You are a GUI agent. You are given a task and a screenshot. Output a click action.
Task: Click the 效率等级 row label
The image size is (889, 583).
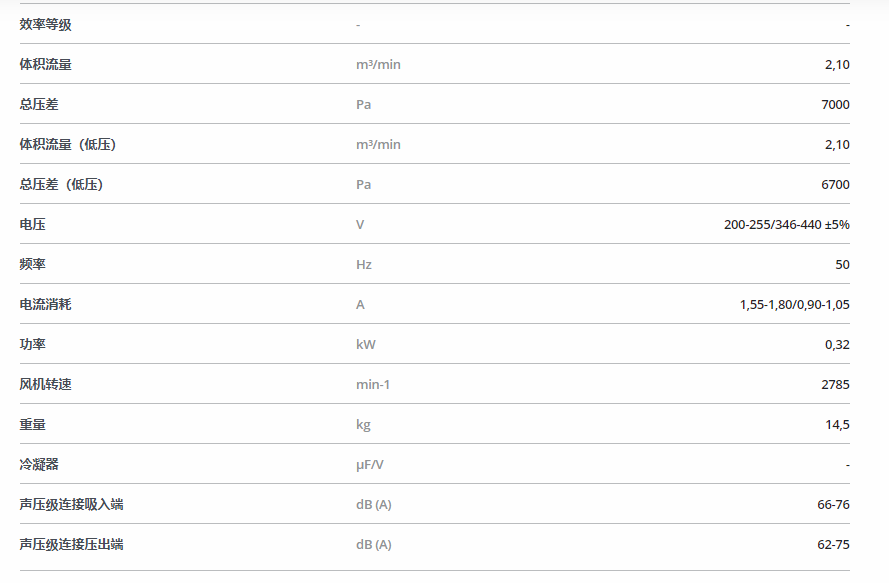(45, 24)
